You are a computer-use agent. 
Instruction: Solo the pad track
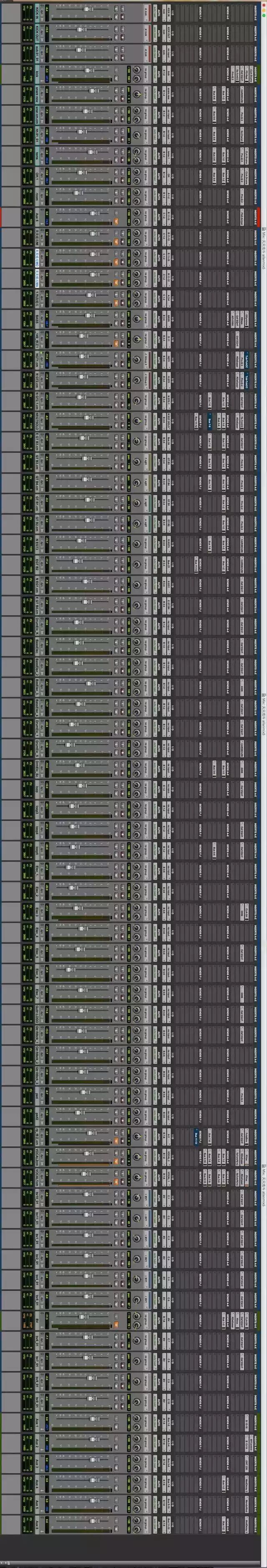pyautogui.click(x=116, y=1092)
